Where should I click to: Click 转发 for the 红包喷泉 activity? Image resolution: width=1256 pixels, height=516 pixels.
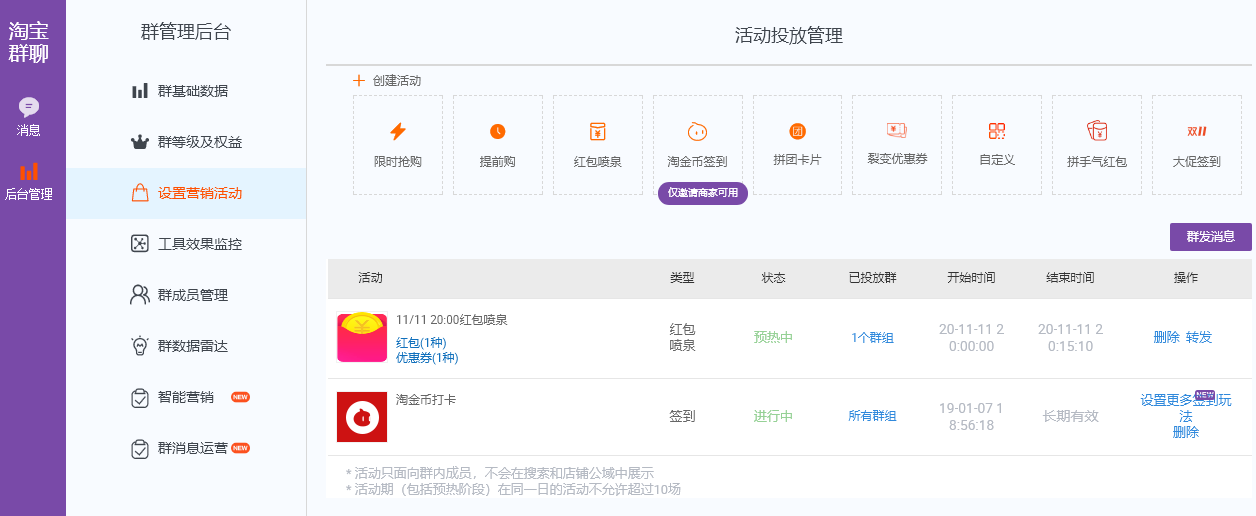pos(1199,337)
